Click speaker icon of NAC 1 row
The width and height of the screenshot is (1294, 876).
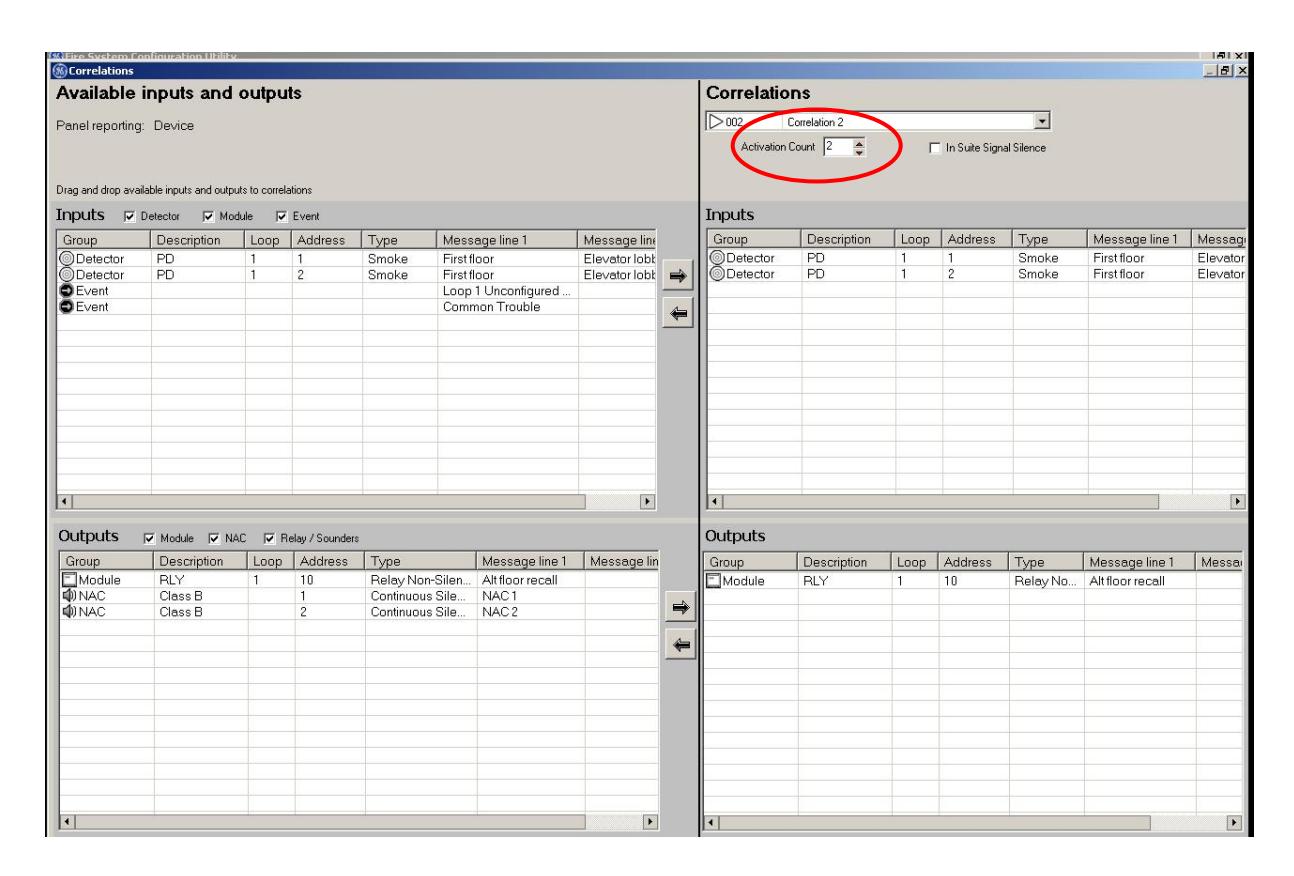click(69, 597)
